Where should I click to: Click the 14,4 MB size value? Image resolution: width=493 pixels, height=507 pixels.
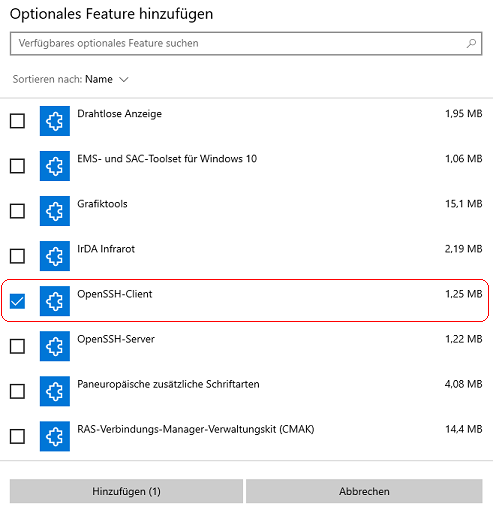pyautogui.click(x=464, y=429)
